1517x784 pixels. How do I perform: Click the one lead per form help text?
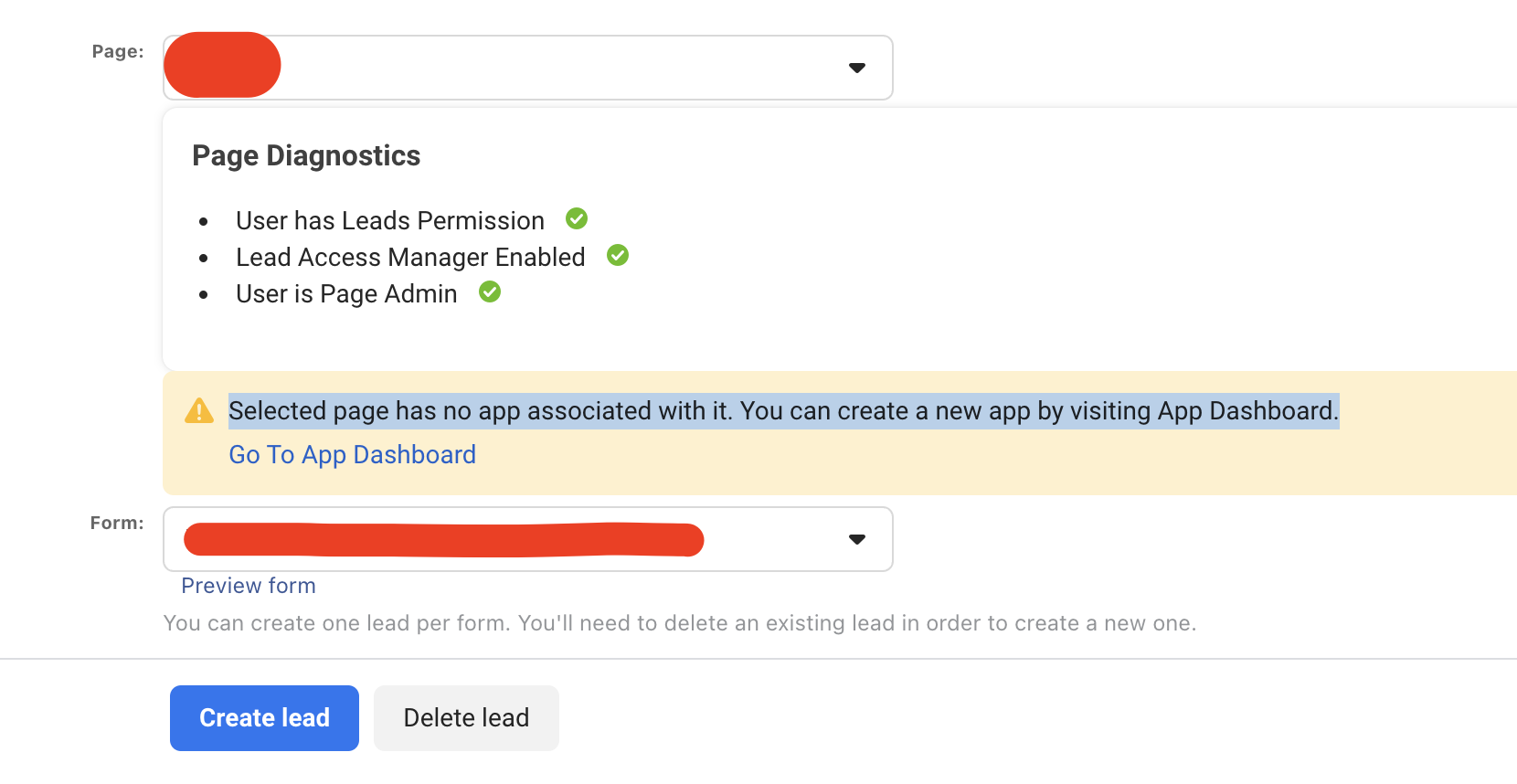point(680,623)
